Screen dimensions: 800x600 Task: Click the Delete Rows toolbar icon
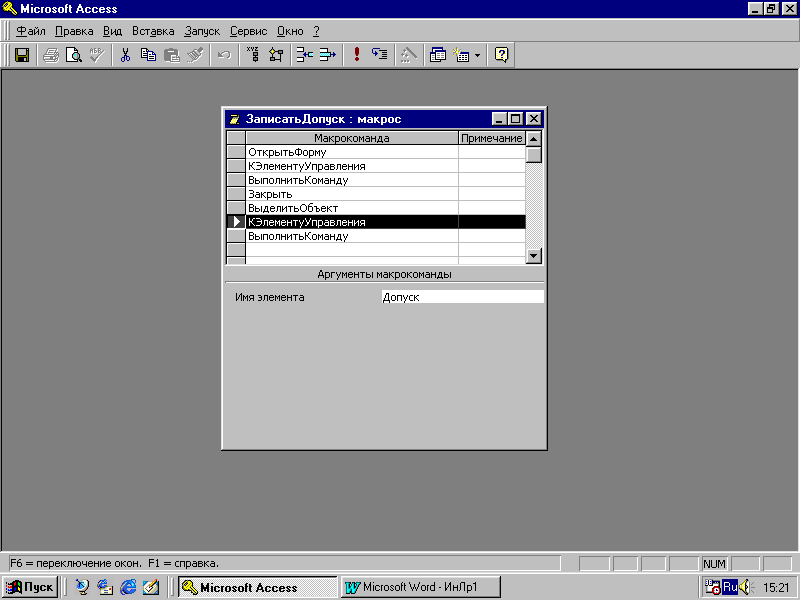[328, 55]
